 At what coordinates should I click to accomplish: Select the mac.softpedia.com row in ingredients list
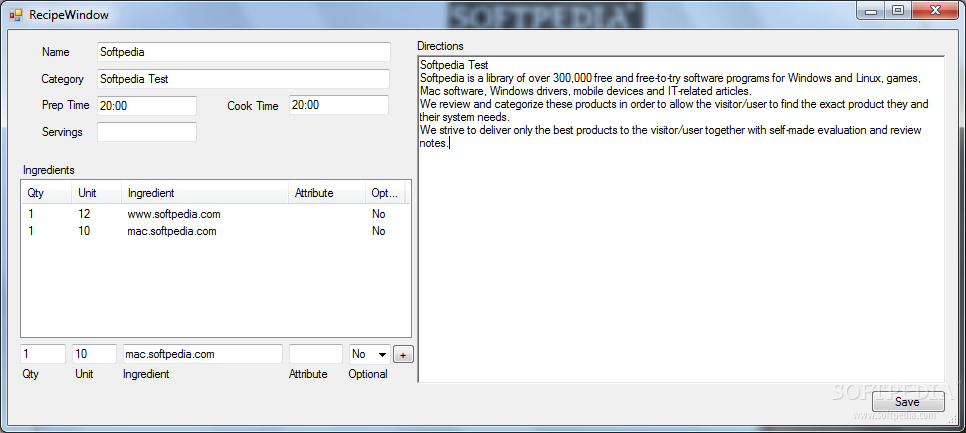tap(216, 231)
